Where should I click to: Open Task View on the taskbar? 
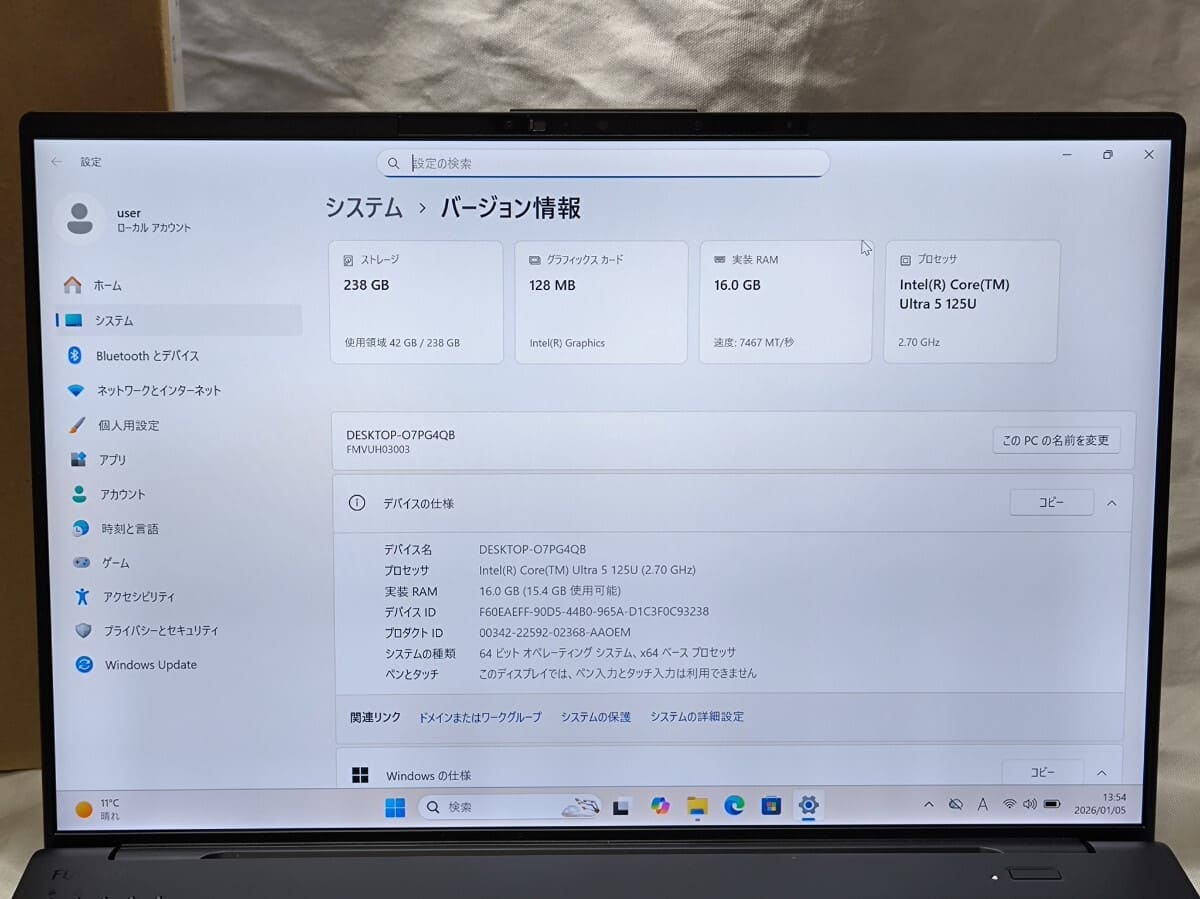click(621, 807)
